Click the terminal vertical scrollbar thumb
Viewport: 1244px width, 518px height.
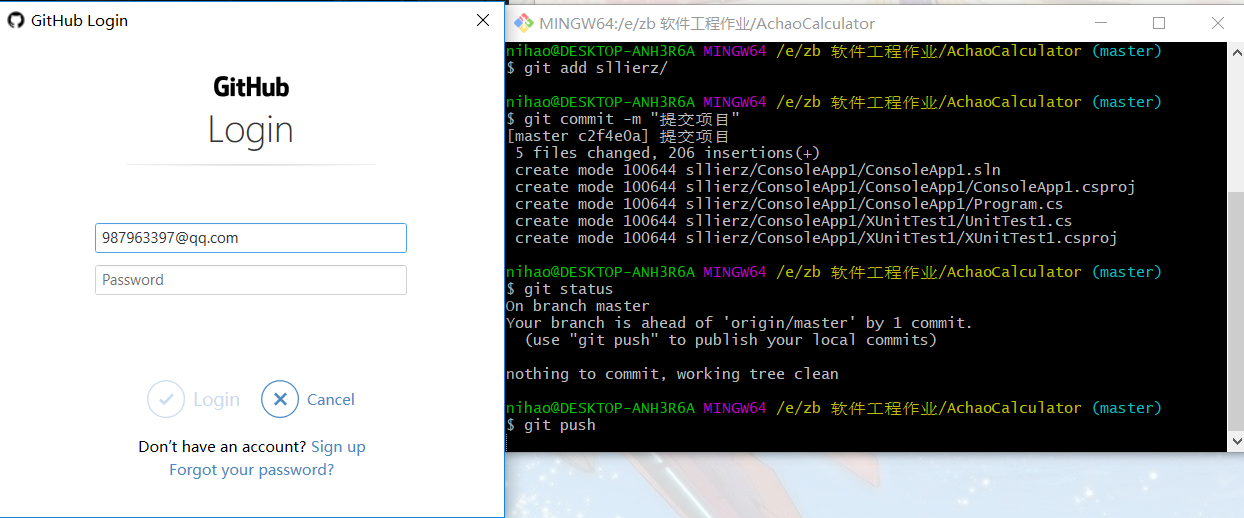pyautogui.click(x=1235, y=311)
